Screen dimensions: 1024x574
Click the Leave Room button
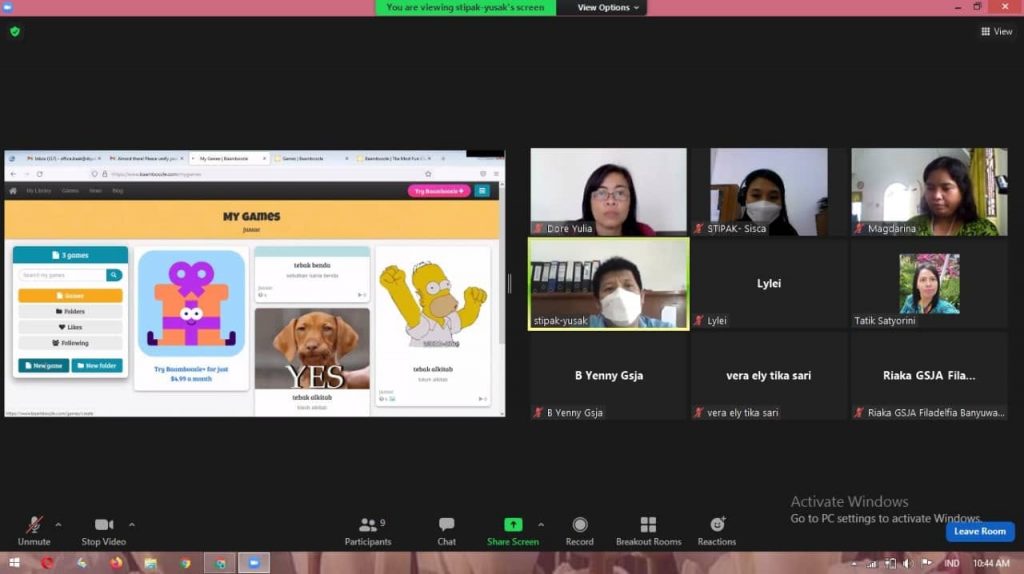[980, 531]
